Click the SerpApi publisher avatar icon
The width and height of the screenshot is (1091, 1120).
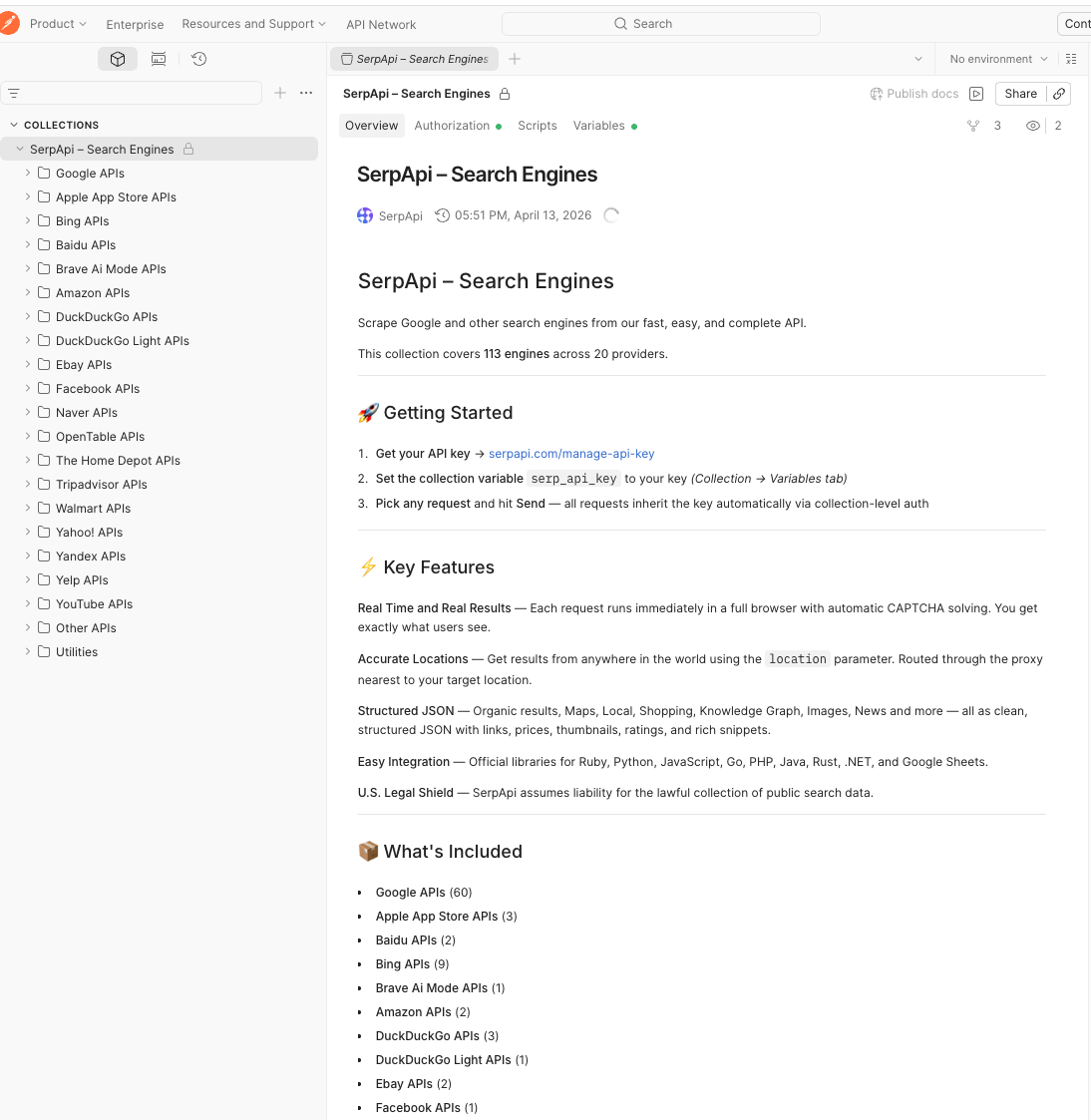pyautogui.click(x=365, y=215)
